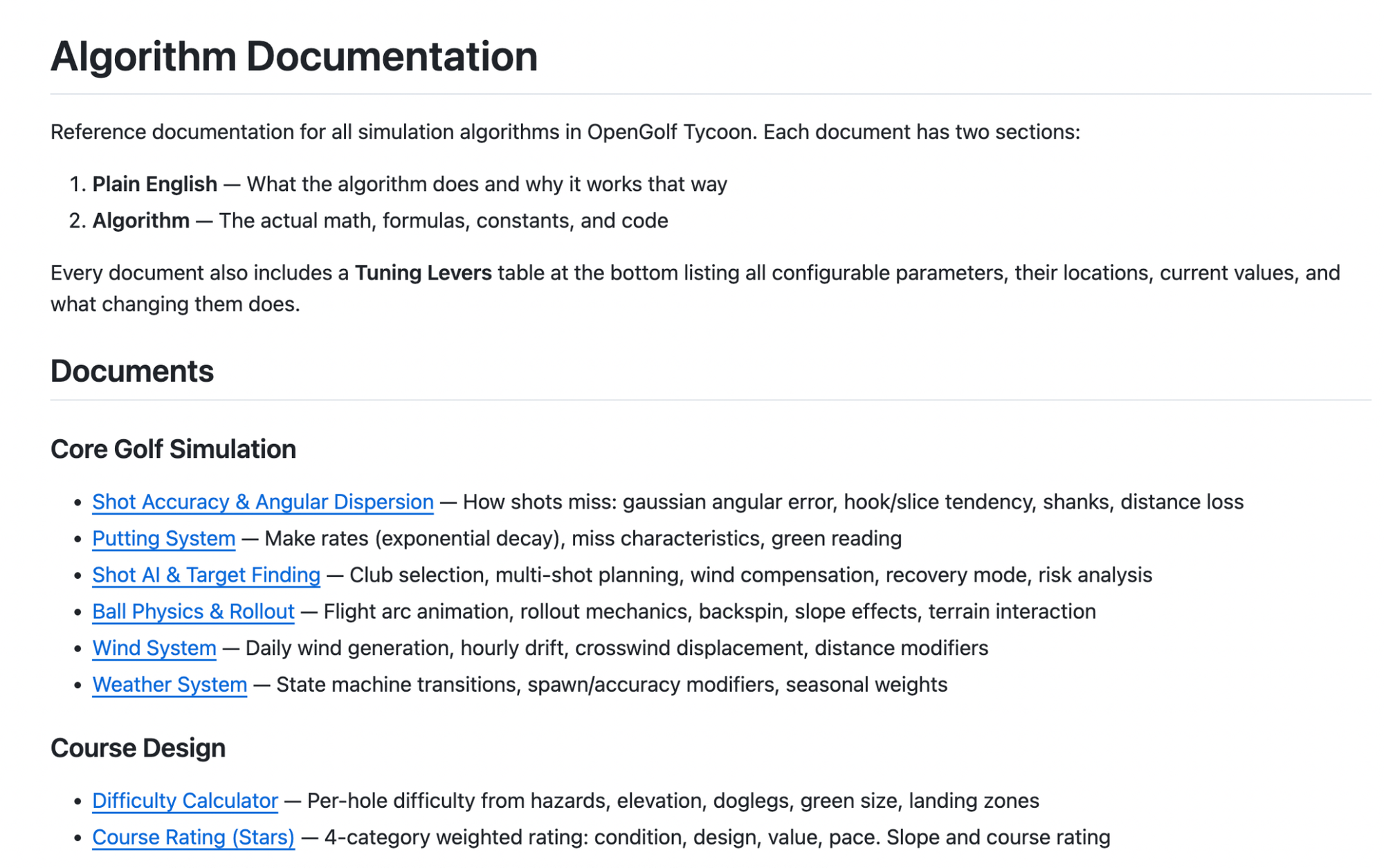Click the Wind System link
This screenshot has height=868, width=1384.
[x=154, y=648]
